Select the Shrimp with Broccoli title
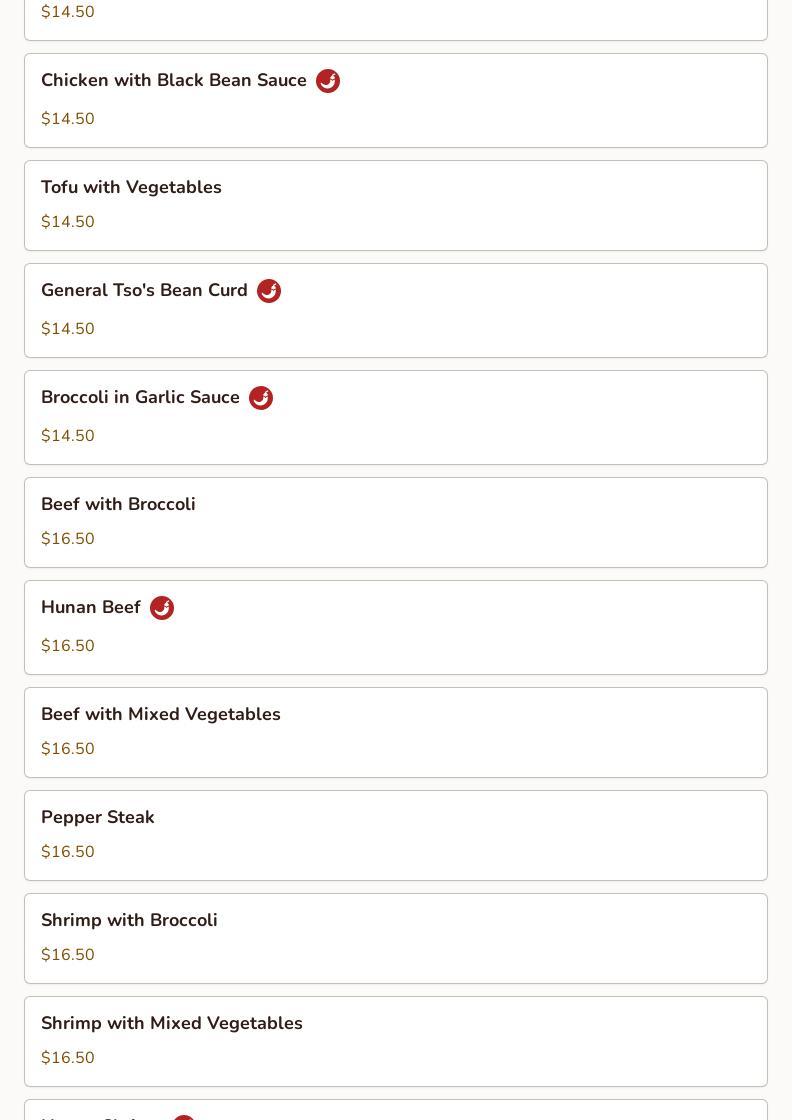This screenshot has height=1120, width=792. [129, 920]
